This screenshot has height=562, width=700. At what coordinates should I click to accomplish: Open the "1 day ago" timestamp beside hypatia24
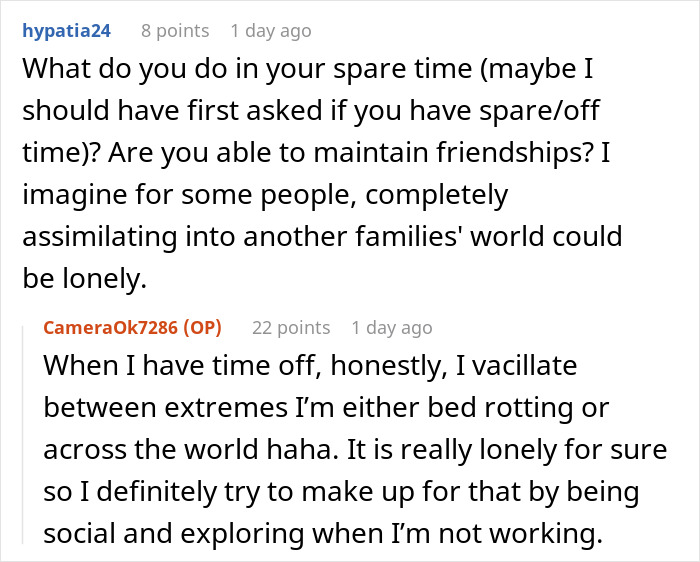click(271, 31)
